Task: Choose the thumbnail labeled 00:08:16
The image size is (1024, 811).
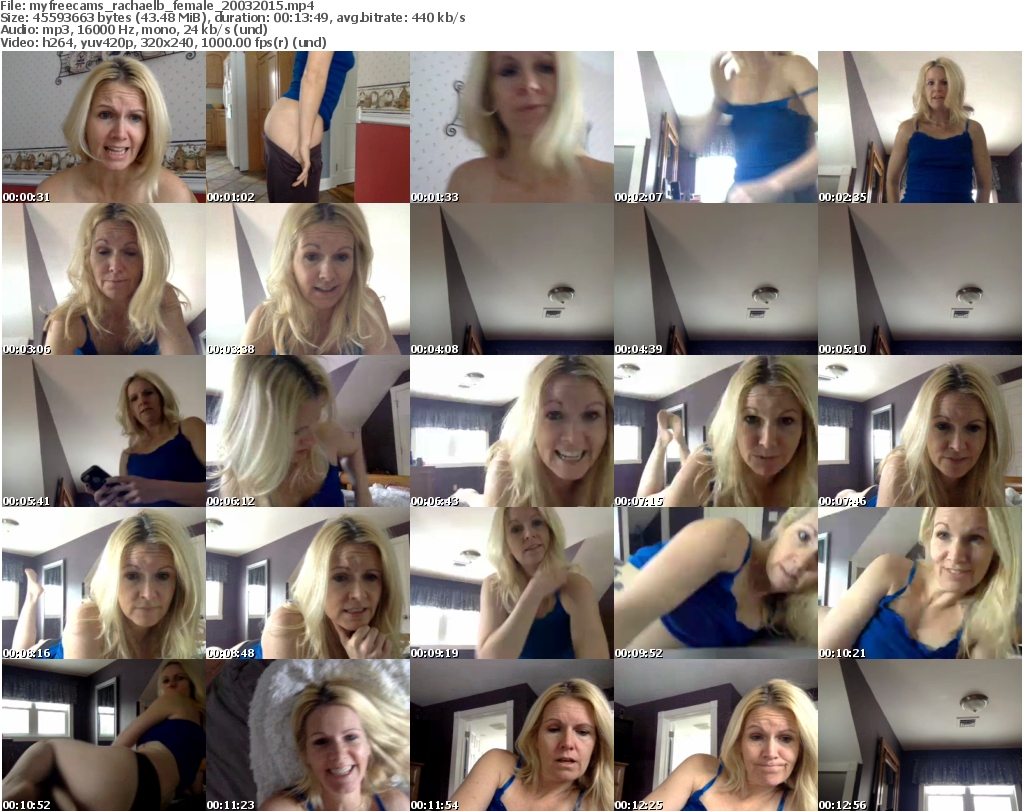Action: point(104,583)
